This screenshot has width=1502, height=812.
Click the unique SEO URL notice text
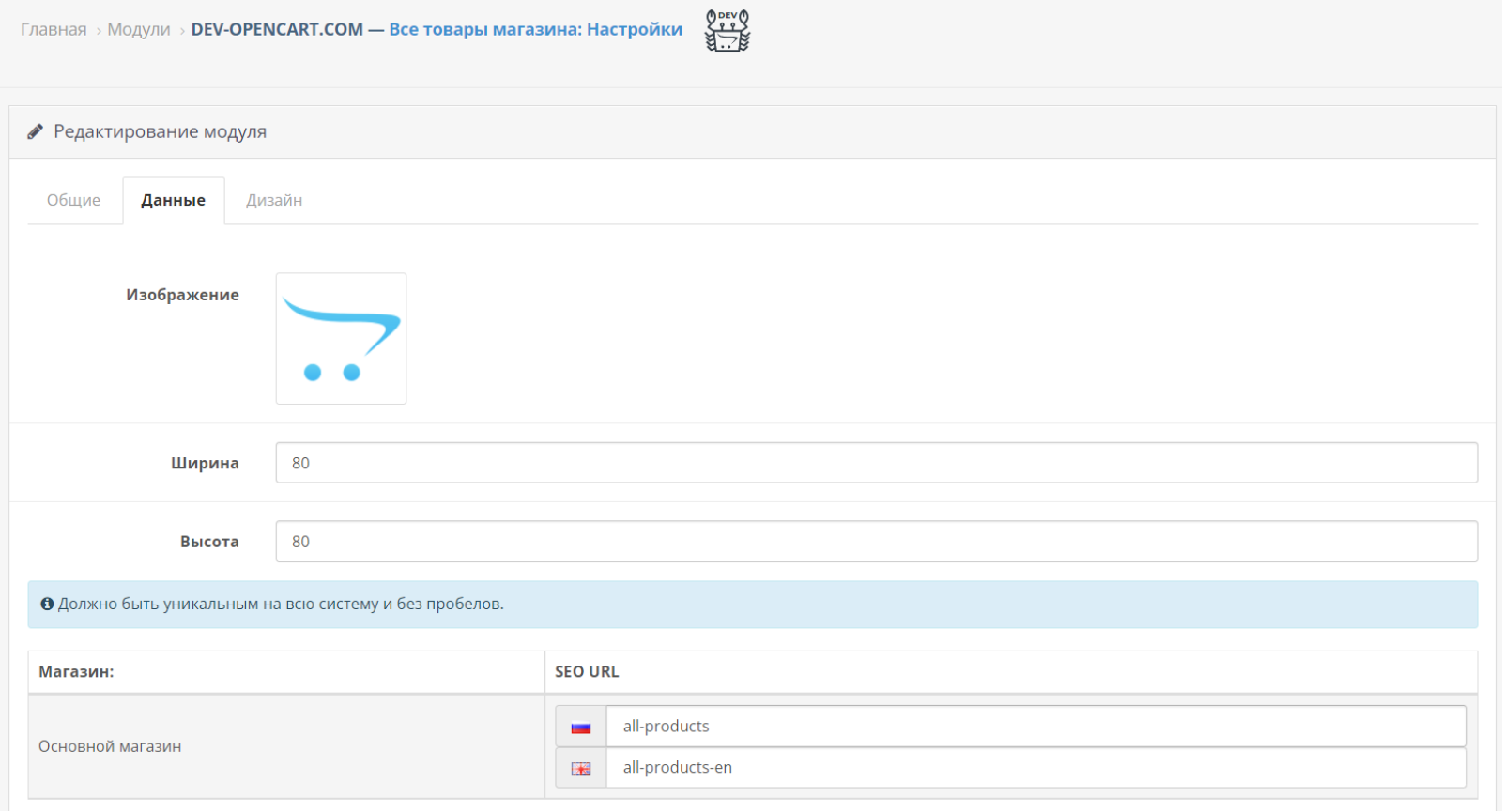tap(281, 604)
